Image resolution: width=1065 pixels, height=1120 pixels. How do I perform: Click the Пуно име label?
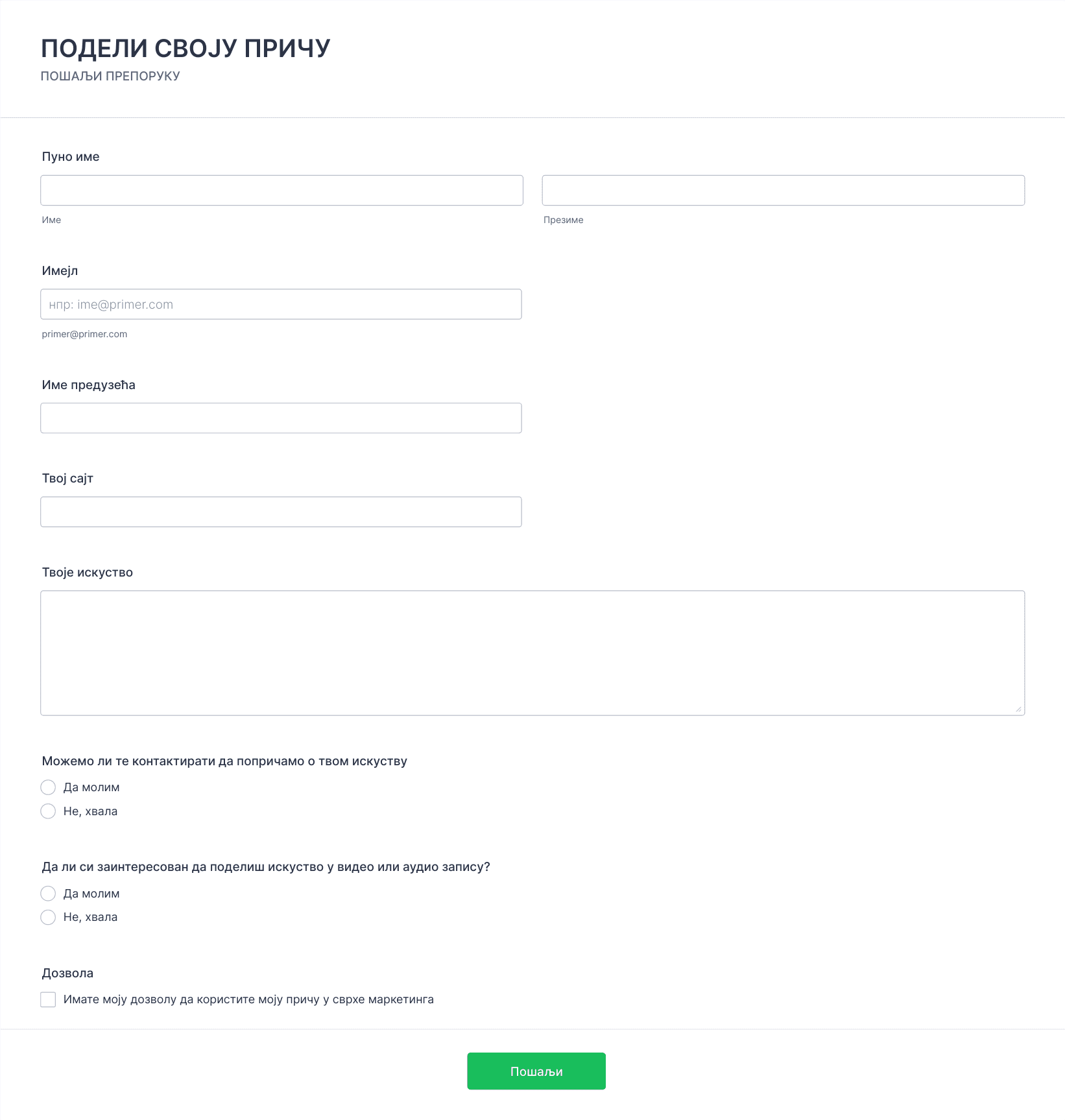[x=71, y=157]
